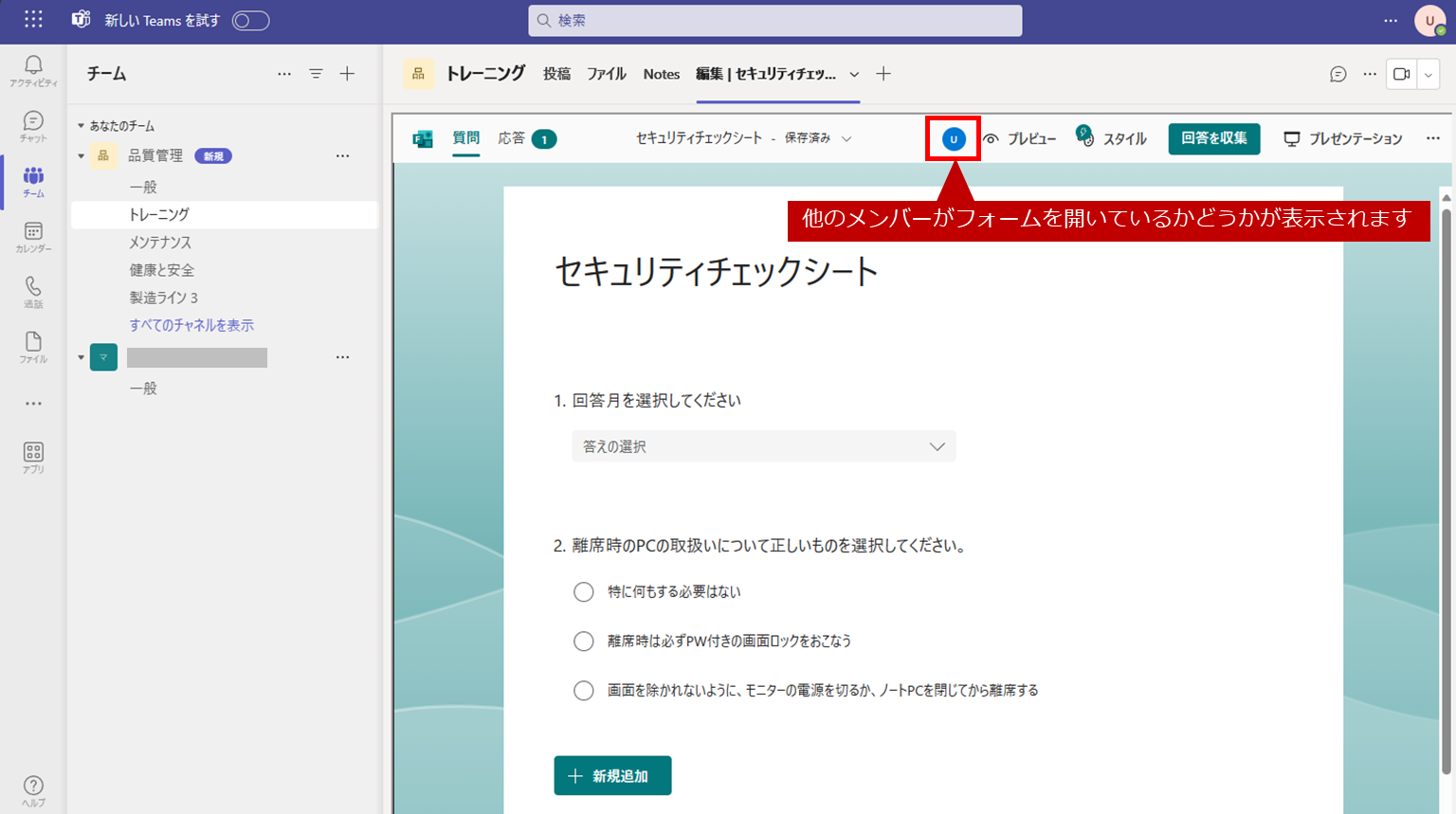1456x814 pixels.
Task: Show more apps ellipsis in sidebar
Action: coord(33,404)
